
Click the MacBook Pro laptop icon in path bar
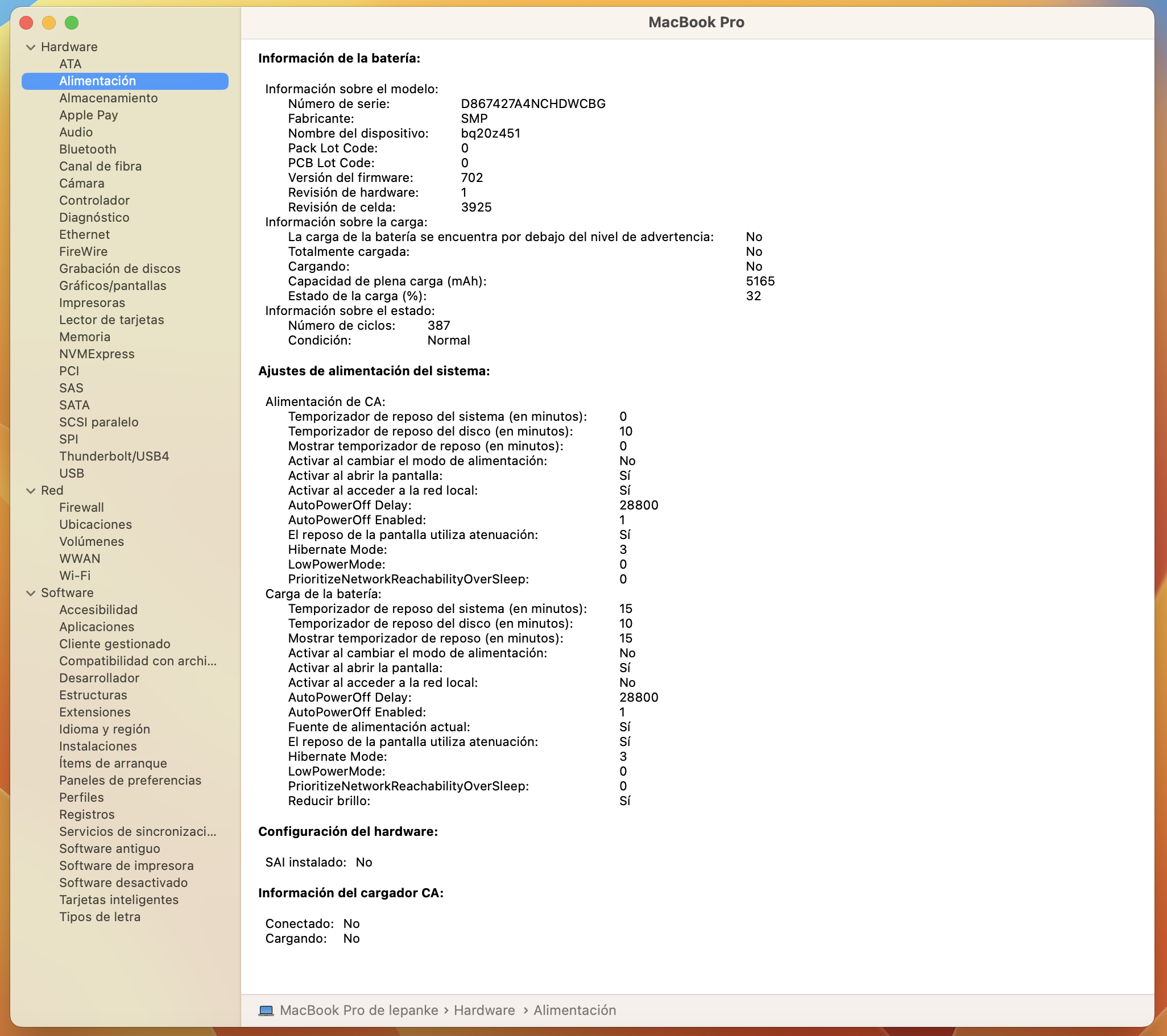coord(266,1010)
